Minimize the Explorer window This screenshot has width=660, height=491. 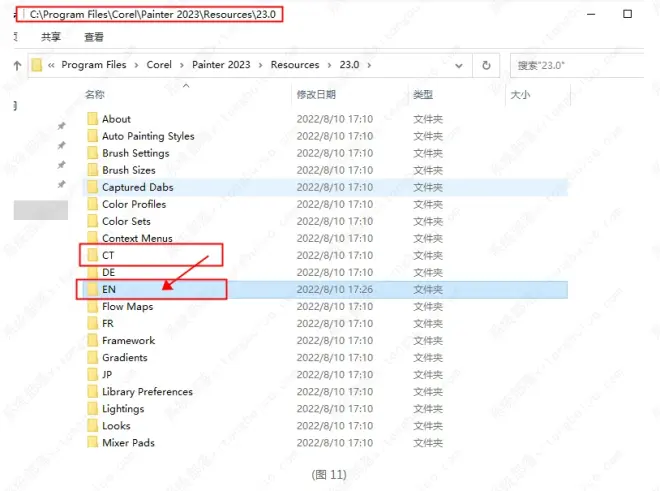pos(591,14)
